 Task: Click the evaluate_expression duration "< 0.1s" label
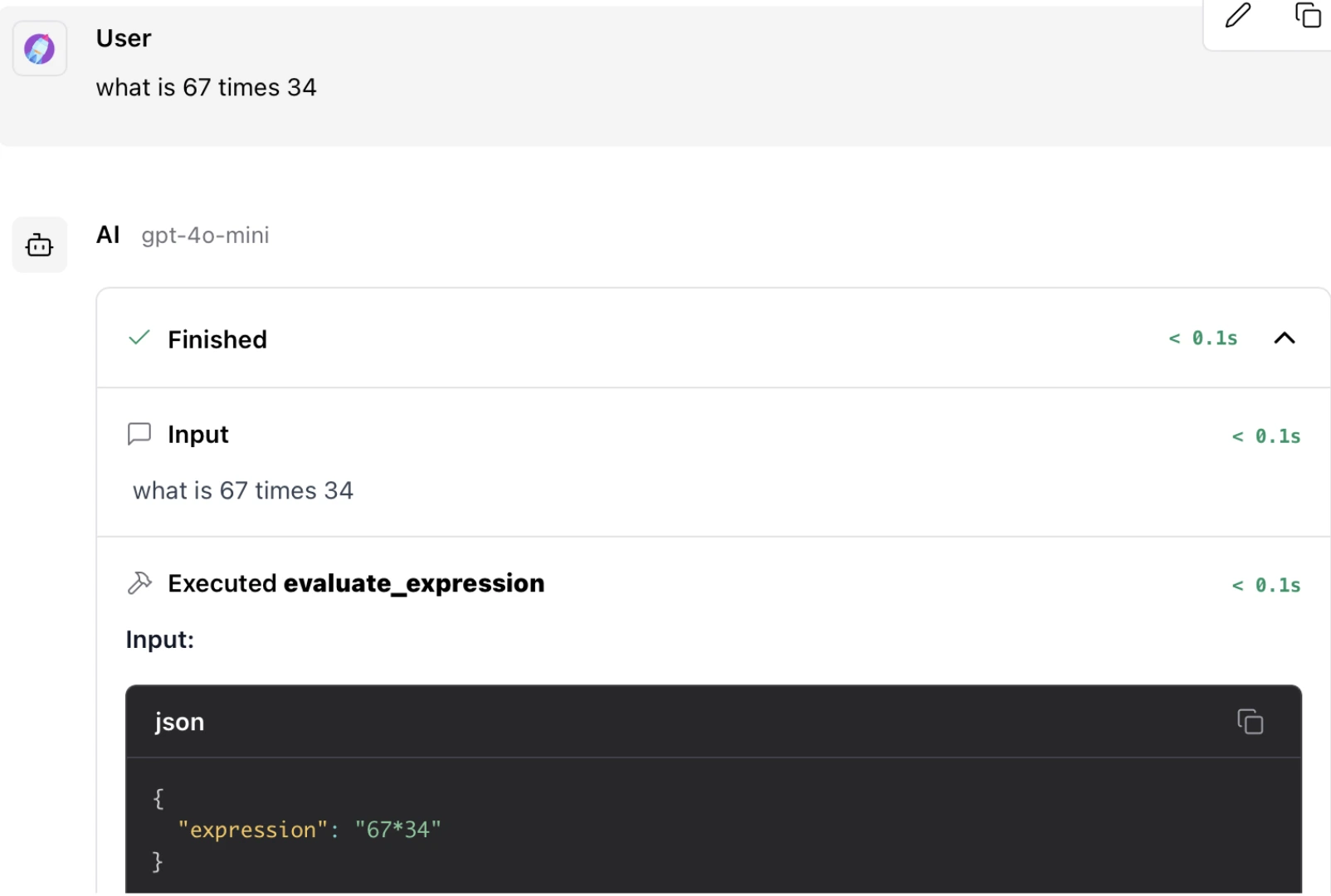pos(1265,586)
